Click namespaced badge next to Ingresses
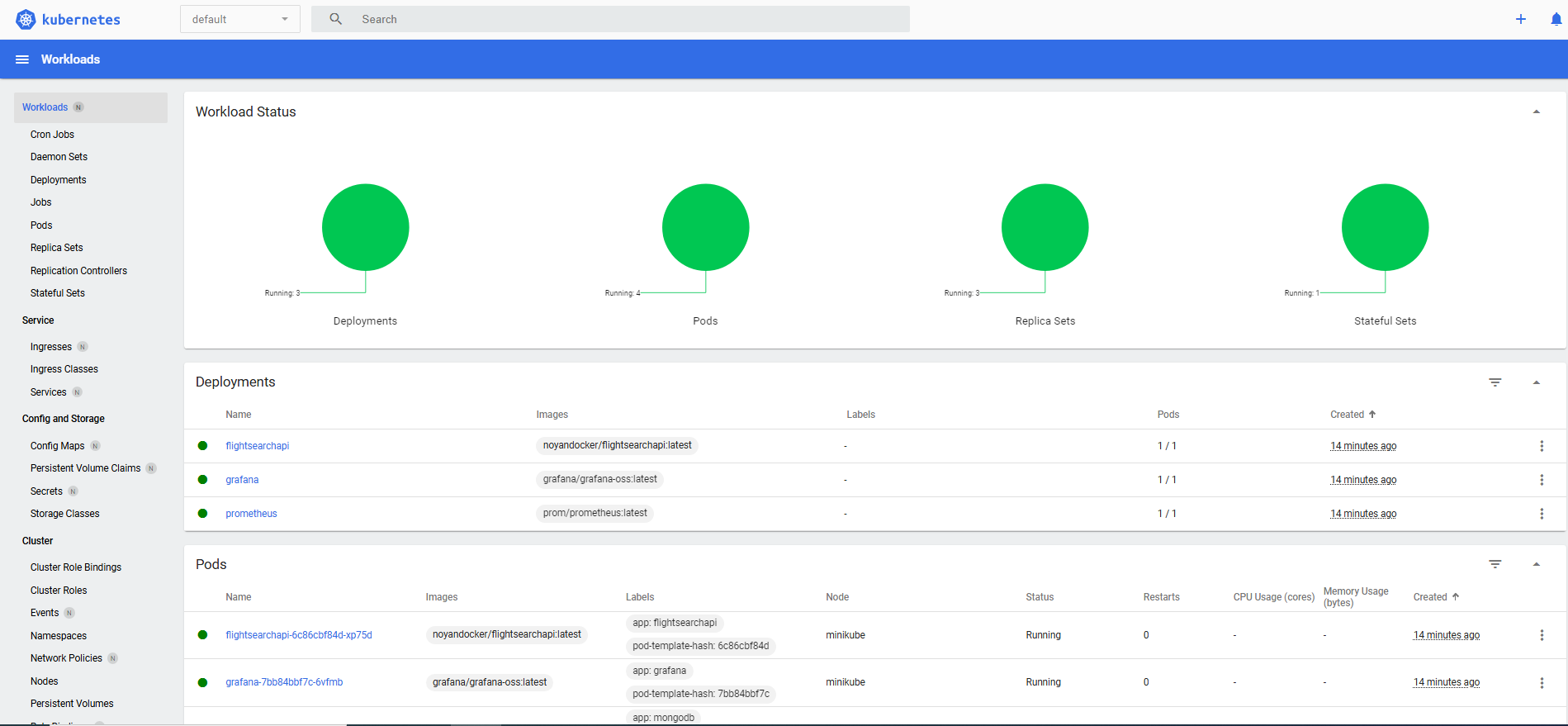 tap(83, 347)
